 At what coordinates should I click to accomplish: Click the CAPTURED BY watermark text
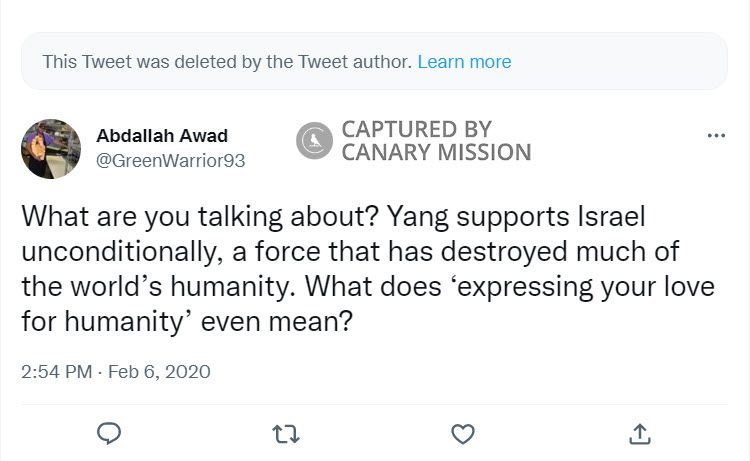click(417, 129)
